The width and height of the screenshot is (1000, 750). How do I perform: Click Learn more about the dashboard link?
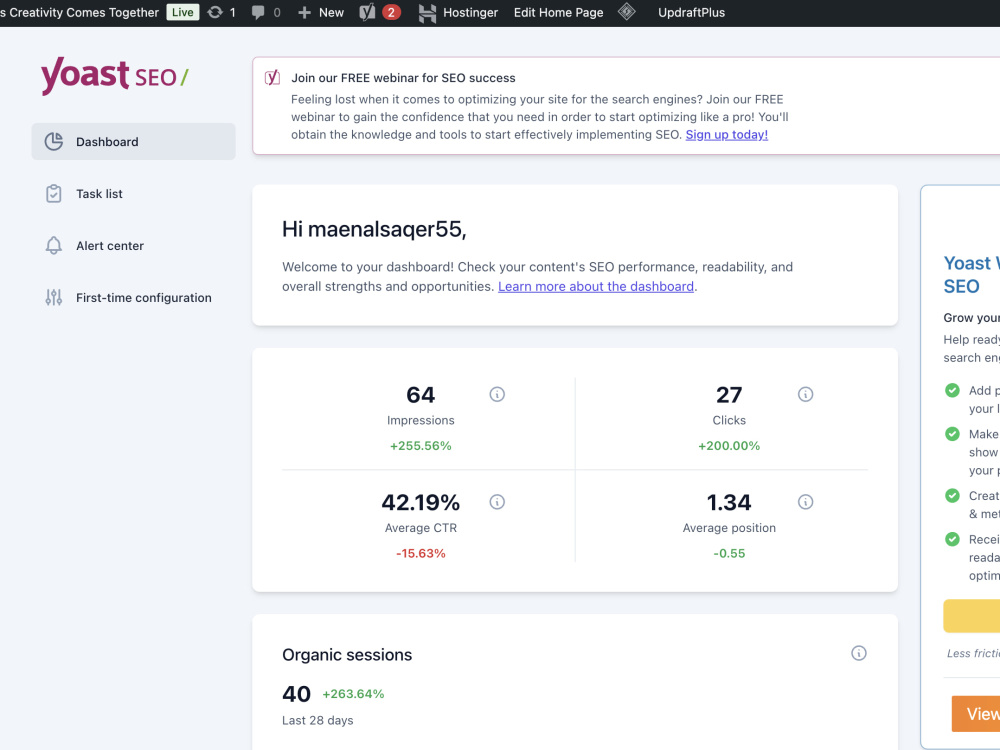[596, 286]
